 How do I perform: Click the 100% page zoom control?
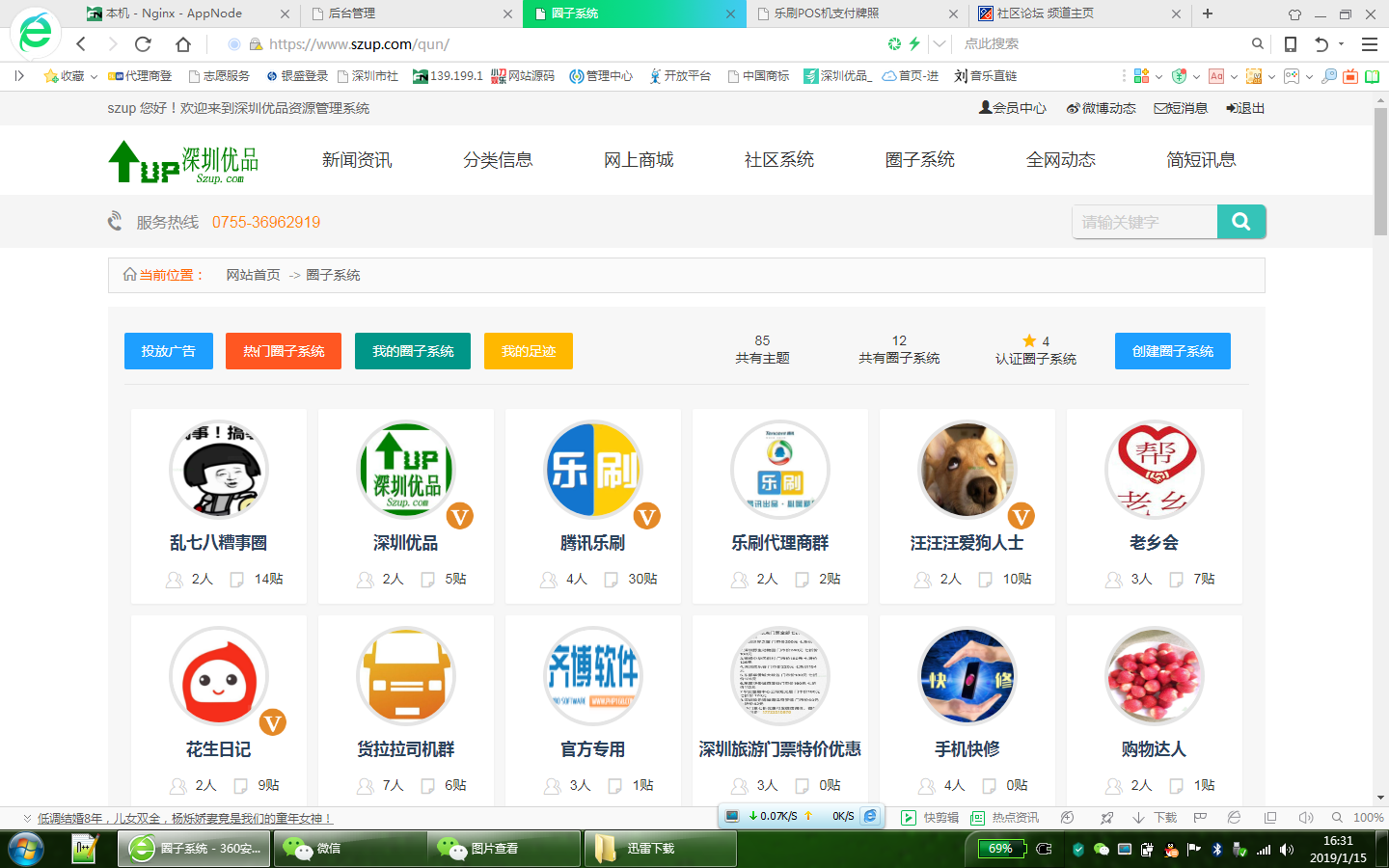tap(1367, 818)
